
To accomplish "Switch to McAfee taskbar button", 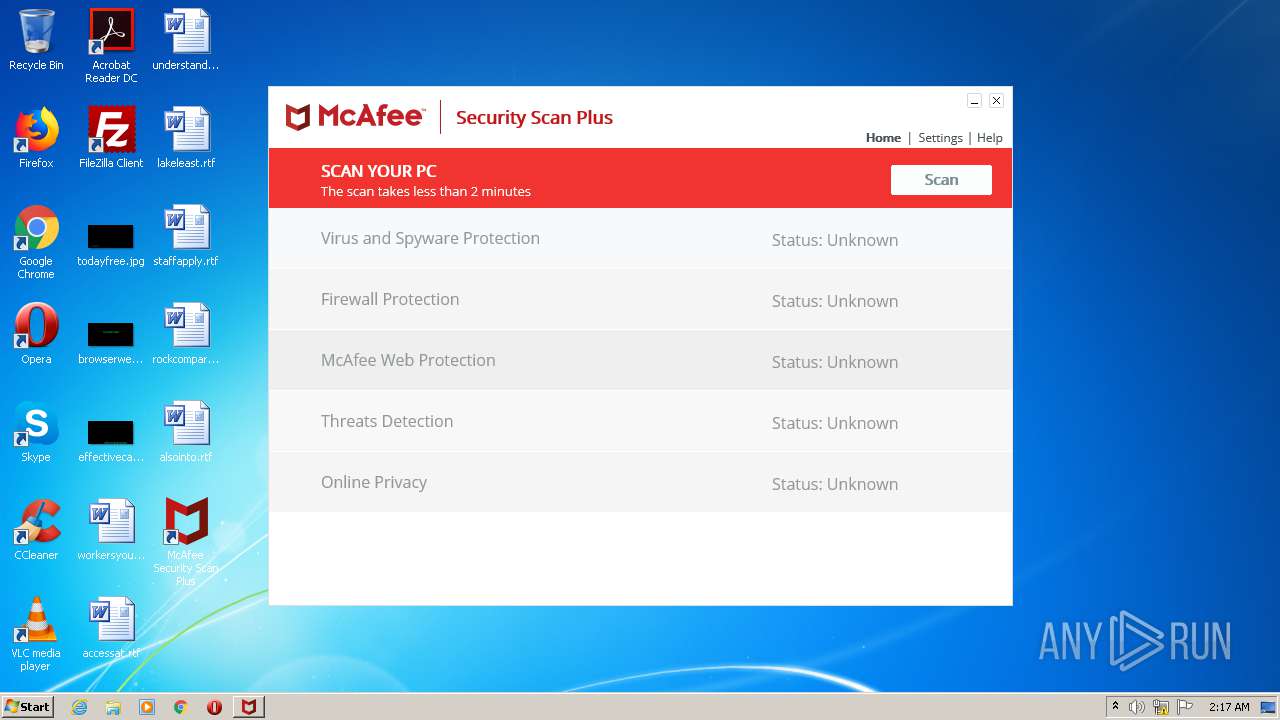I will click(x=248, y=707).
